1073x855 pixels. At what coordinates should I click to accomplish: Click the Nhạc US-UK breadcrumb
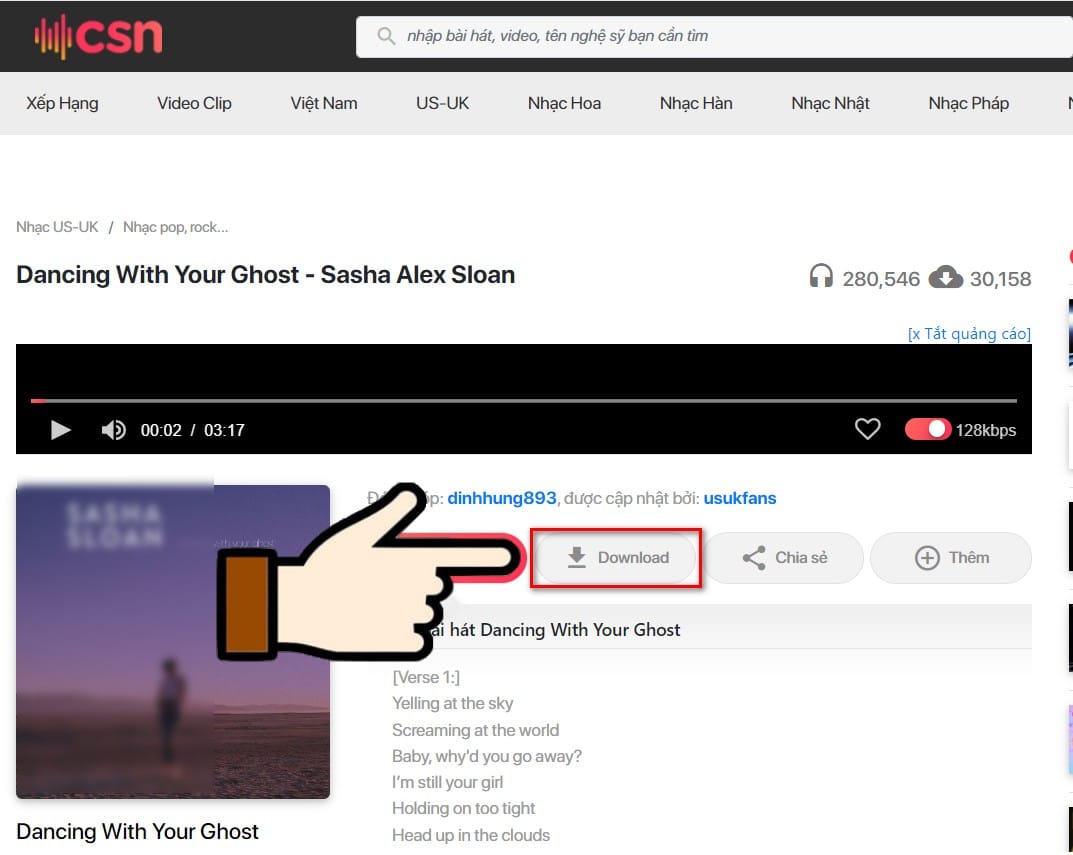pyautogui.click(x=57, y=227)
